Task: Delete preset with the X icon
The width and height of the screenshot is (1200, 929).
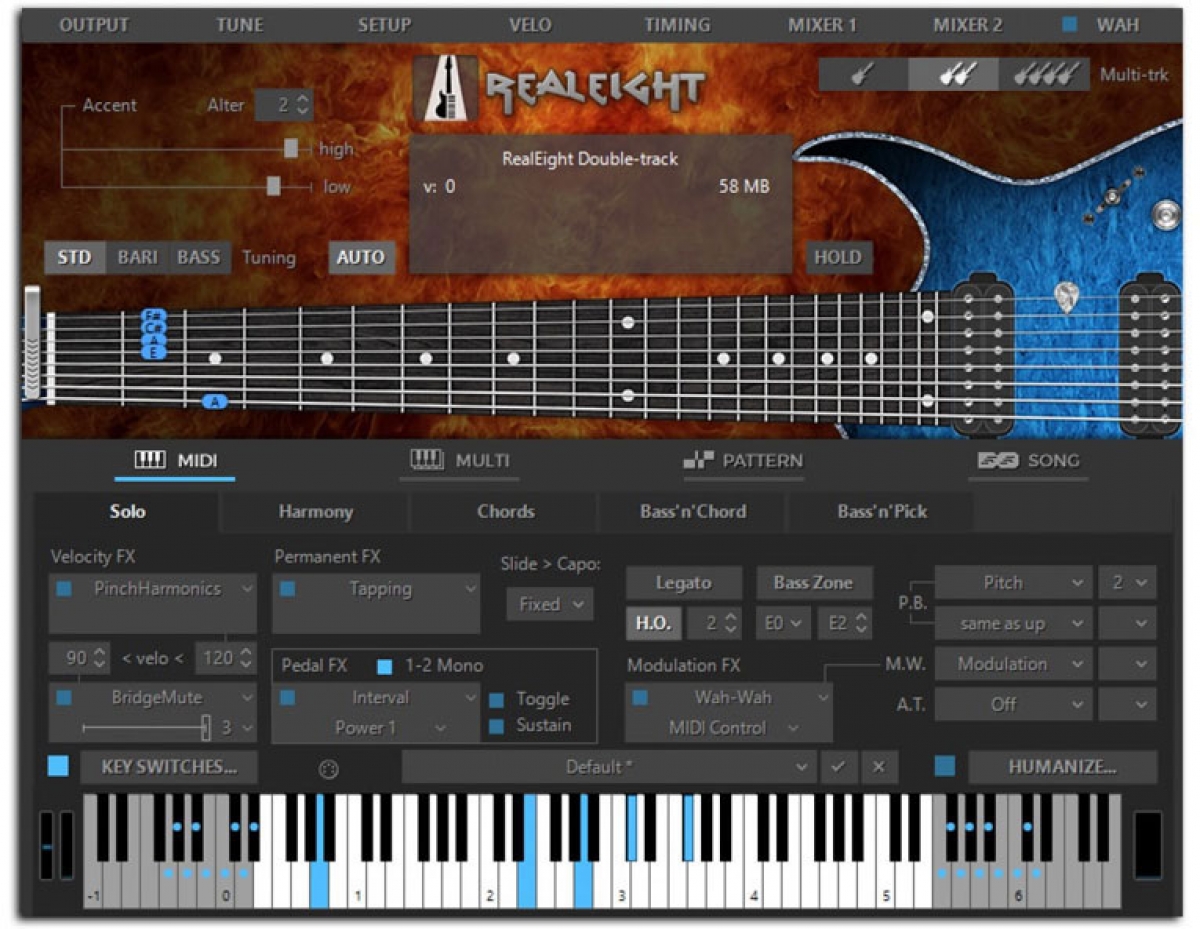Action: coord(879,767)
